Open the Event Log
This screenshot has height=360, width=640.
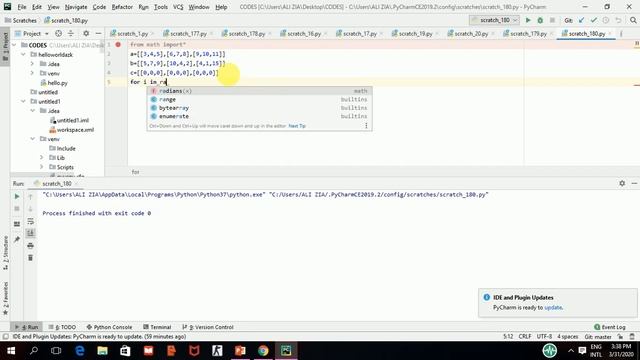610,327
